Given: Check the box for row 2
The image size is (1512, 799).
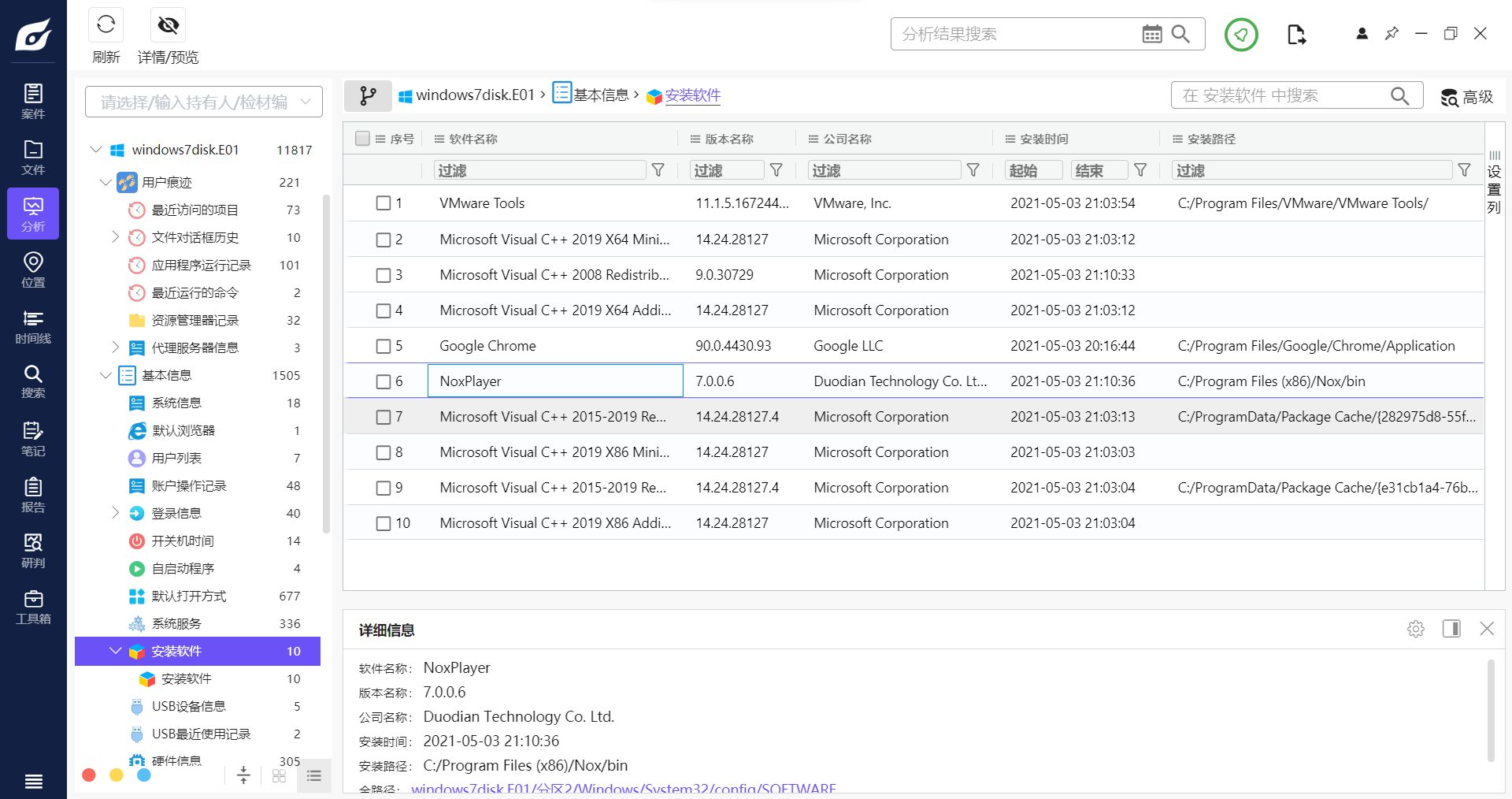Looking at the screenshot, I should (x=384, y=240).
